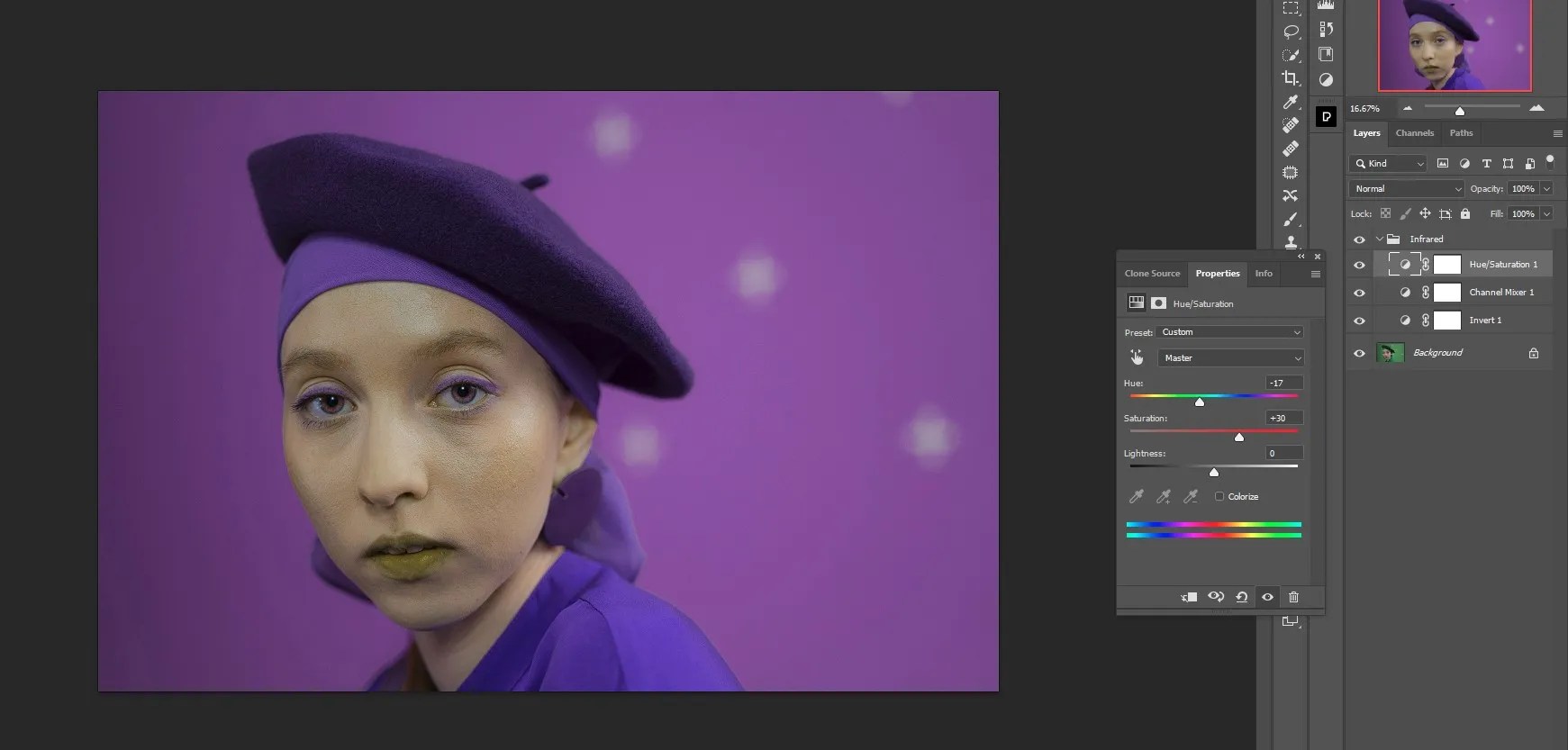Select the Clone Stamp tool
The width and height of the screenshot is (1568, 750).
tap(1291, 241)
